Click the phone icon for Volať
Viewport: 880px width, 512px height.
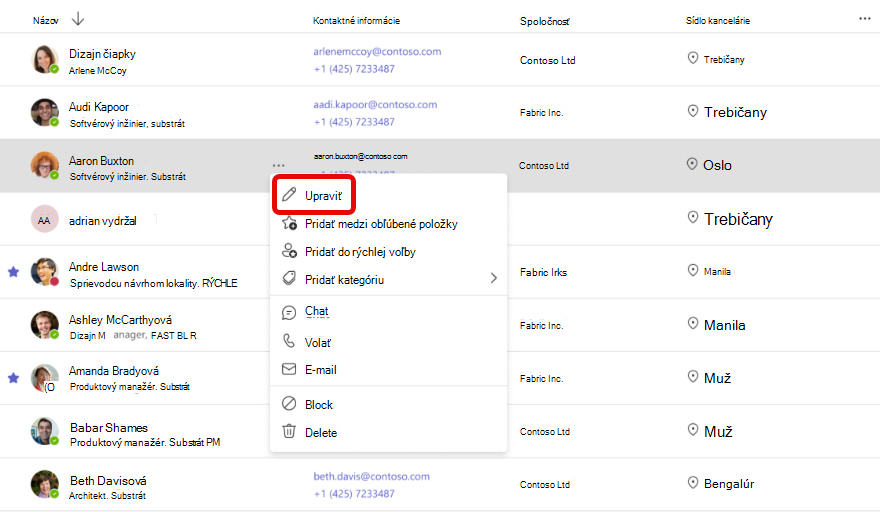[x=288, y=341]
